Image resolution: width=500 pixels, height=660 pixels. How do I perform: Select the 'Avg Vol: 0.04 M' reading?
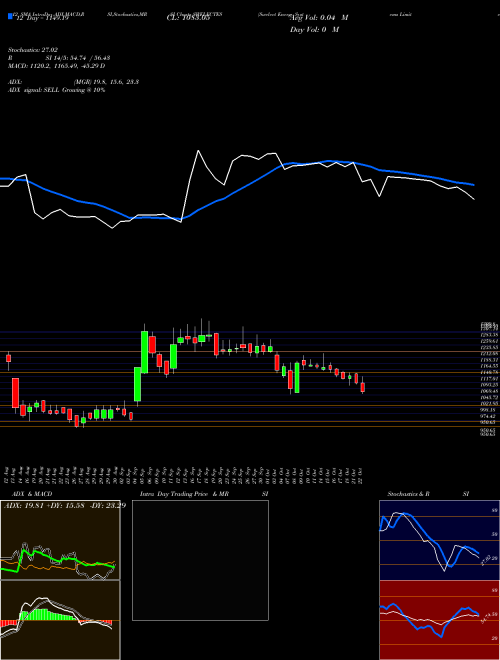(x=319, y=18)
